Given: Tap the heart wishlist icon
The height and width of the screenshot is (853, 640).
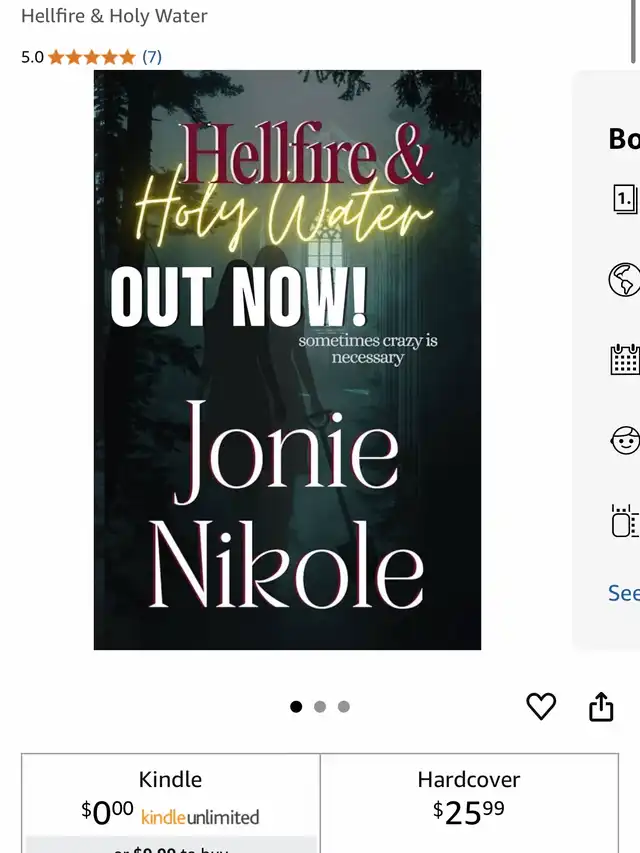Looking at the screenshot, I should [541, 706].
